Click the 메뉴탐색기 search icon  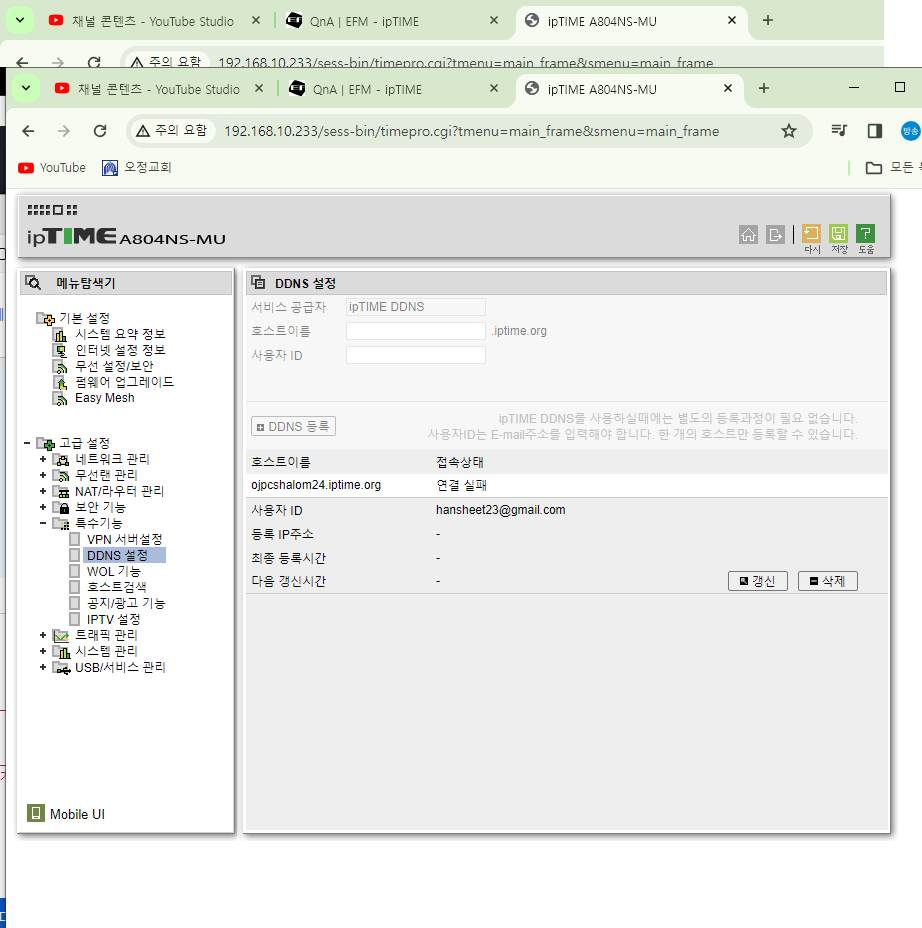click(33, 283)
